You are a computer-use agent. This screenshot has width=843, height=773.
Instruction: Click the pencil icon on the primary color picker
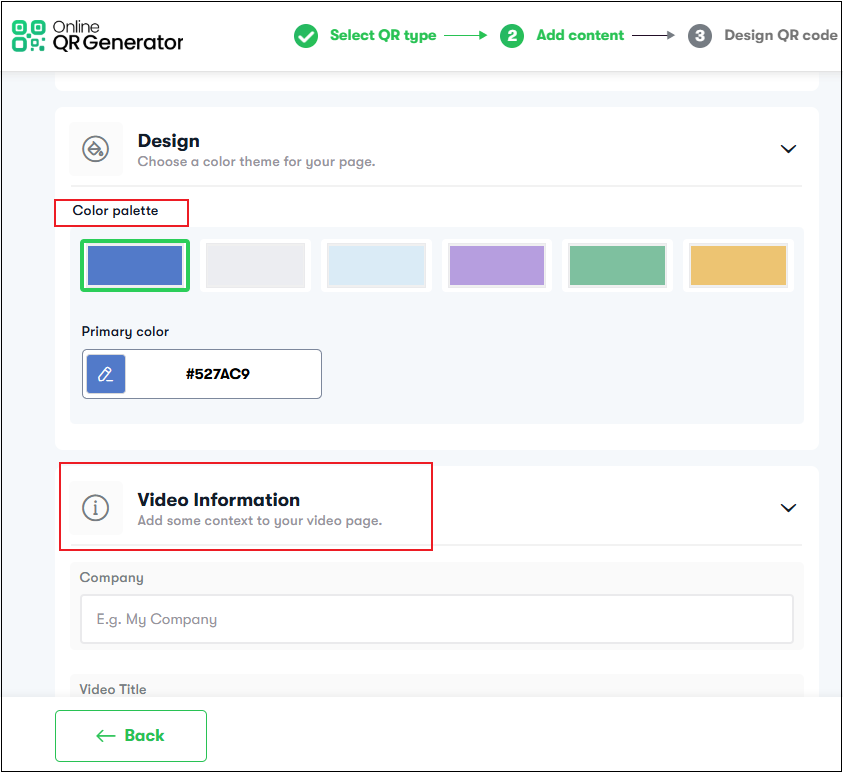pos(105,373)
